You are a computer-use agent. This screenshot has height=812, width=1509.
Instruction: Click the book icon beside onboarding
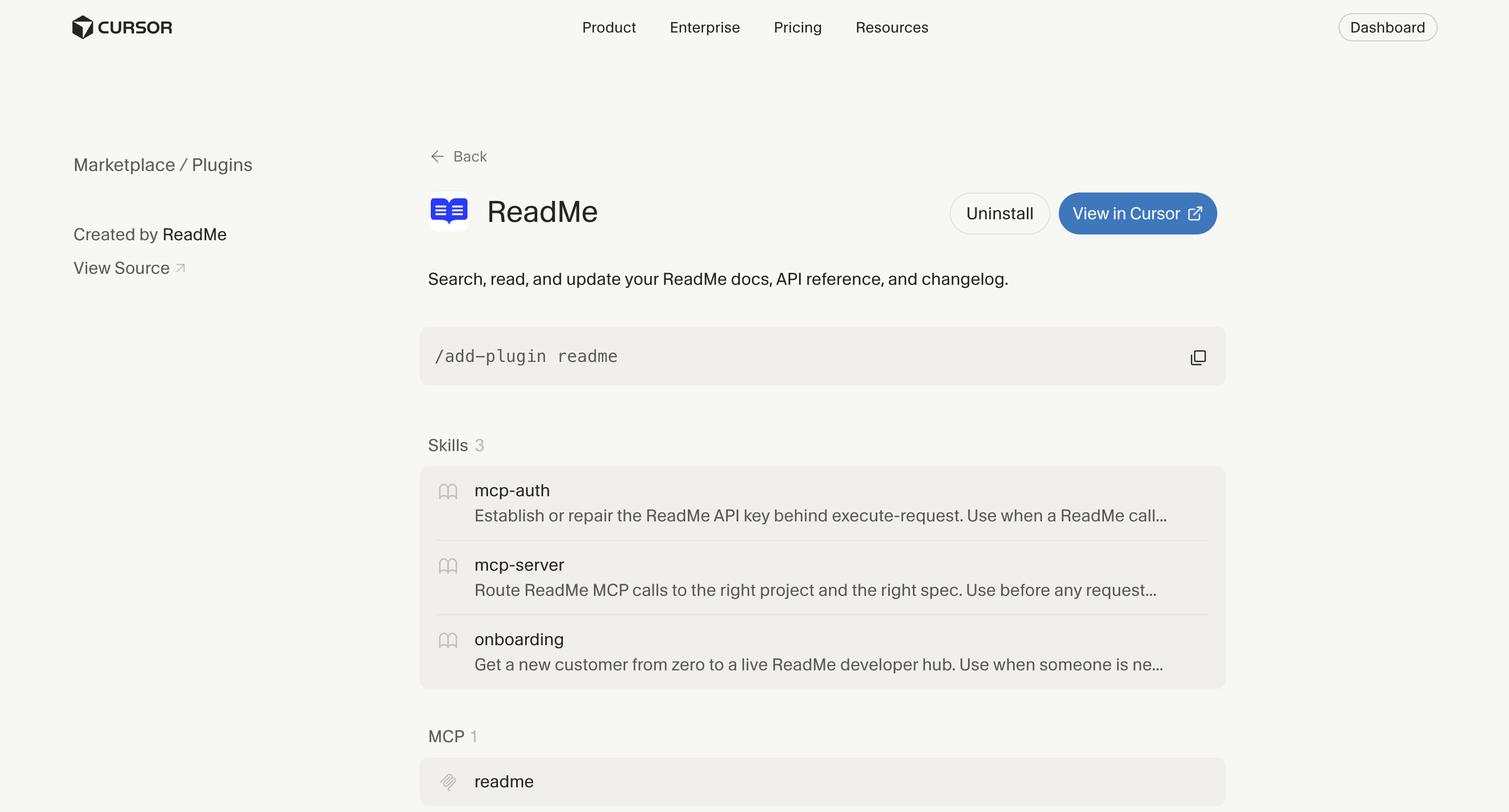click(448, 640)
